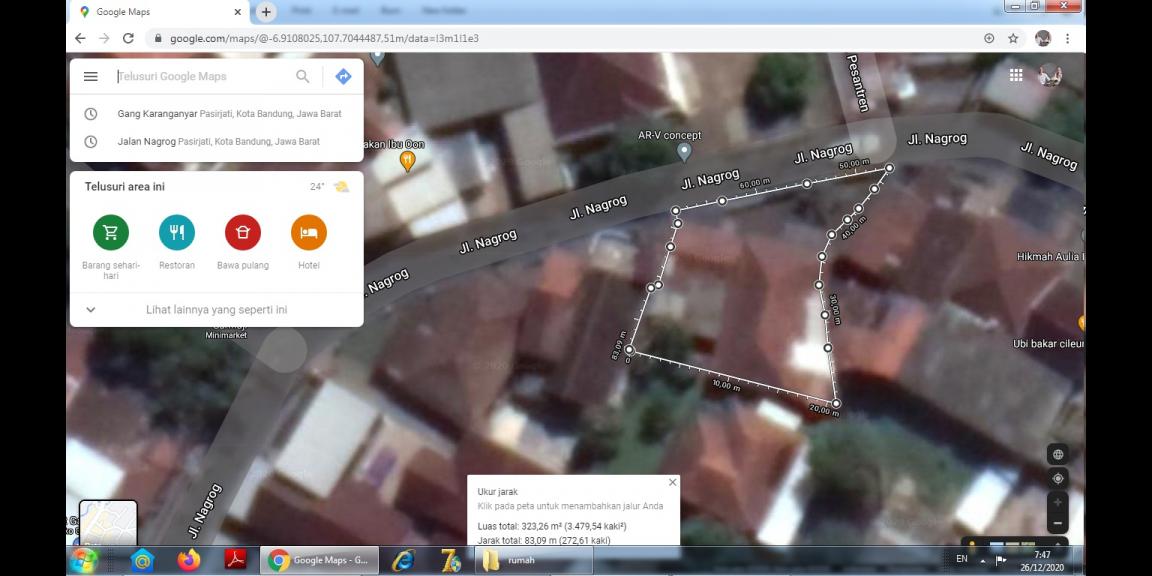Open the Google Maps hamburger menu

tap(90, 76)
